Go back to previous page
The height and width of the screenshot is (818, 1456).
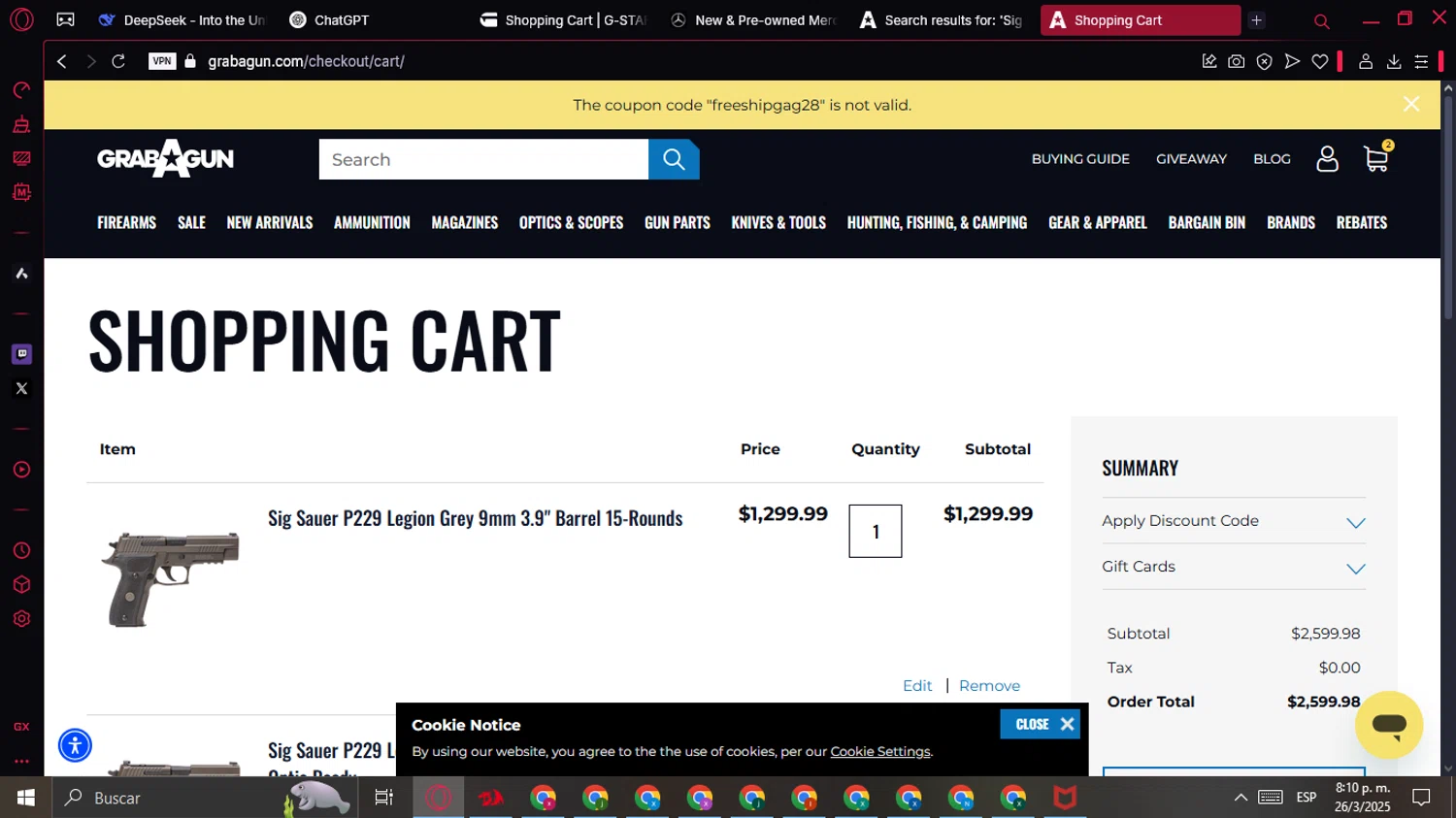62,61
